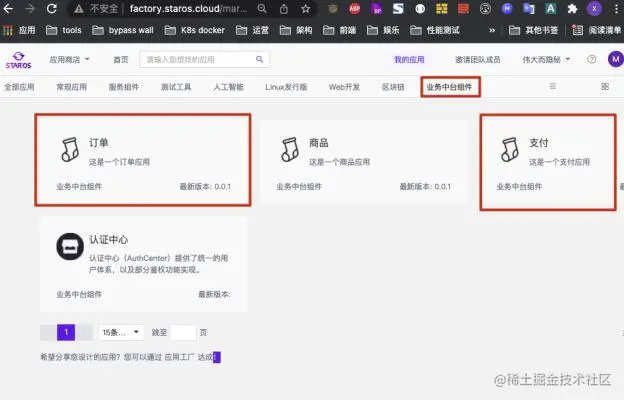The width and height of the screenshot is (624, 400).
Task: Open the 商品 application card title
Action: pos(319,142)
